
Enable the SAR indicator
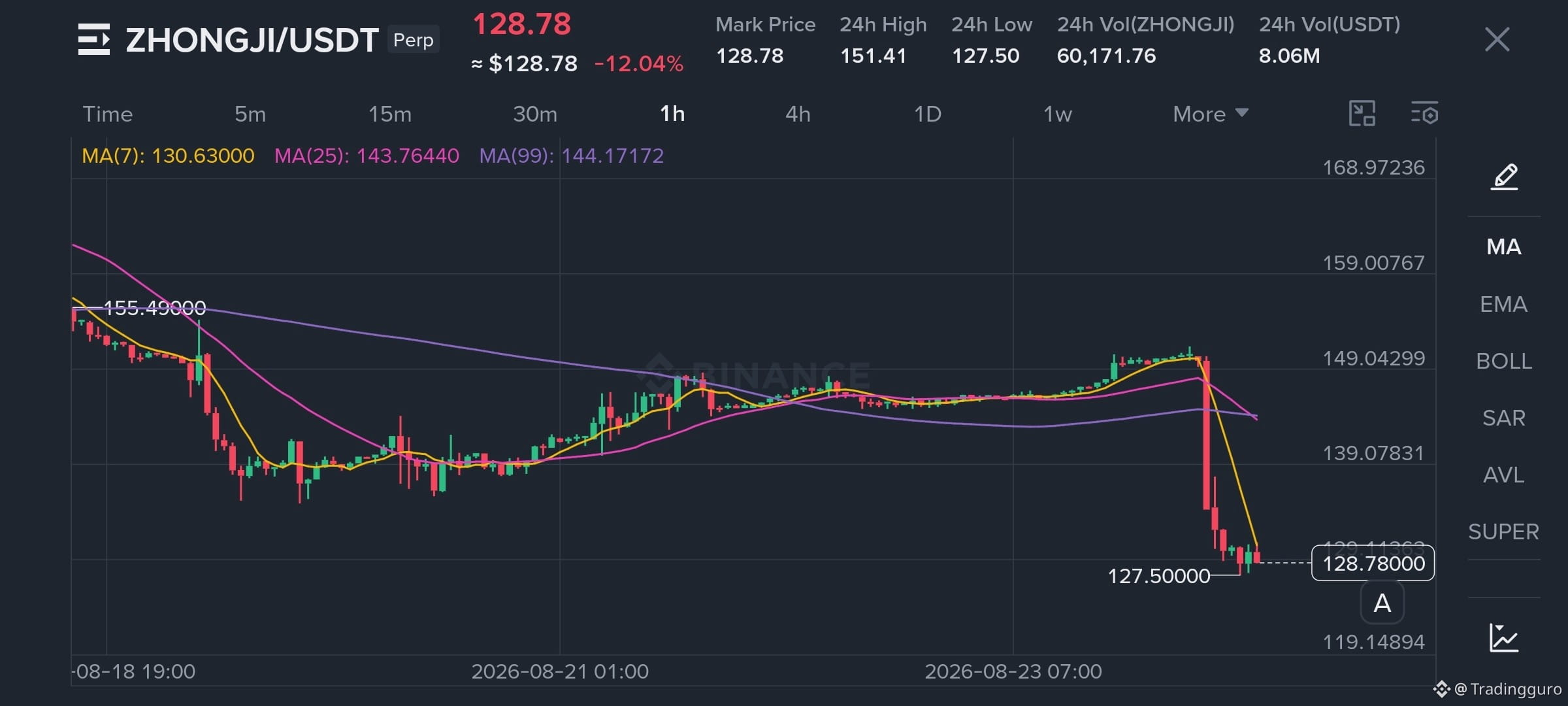click(1504, 418)
